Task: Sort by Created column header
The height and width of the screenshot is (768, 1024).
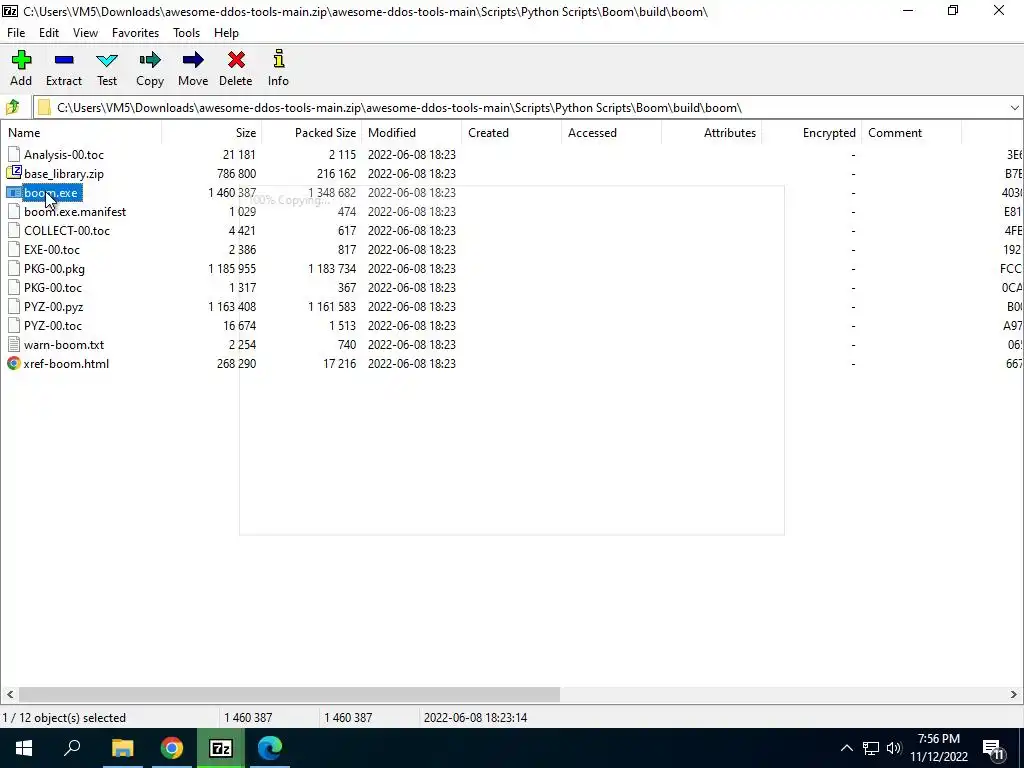Action: [x=511, y=133]
